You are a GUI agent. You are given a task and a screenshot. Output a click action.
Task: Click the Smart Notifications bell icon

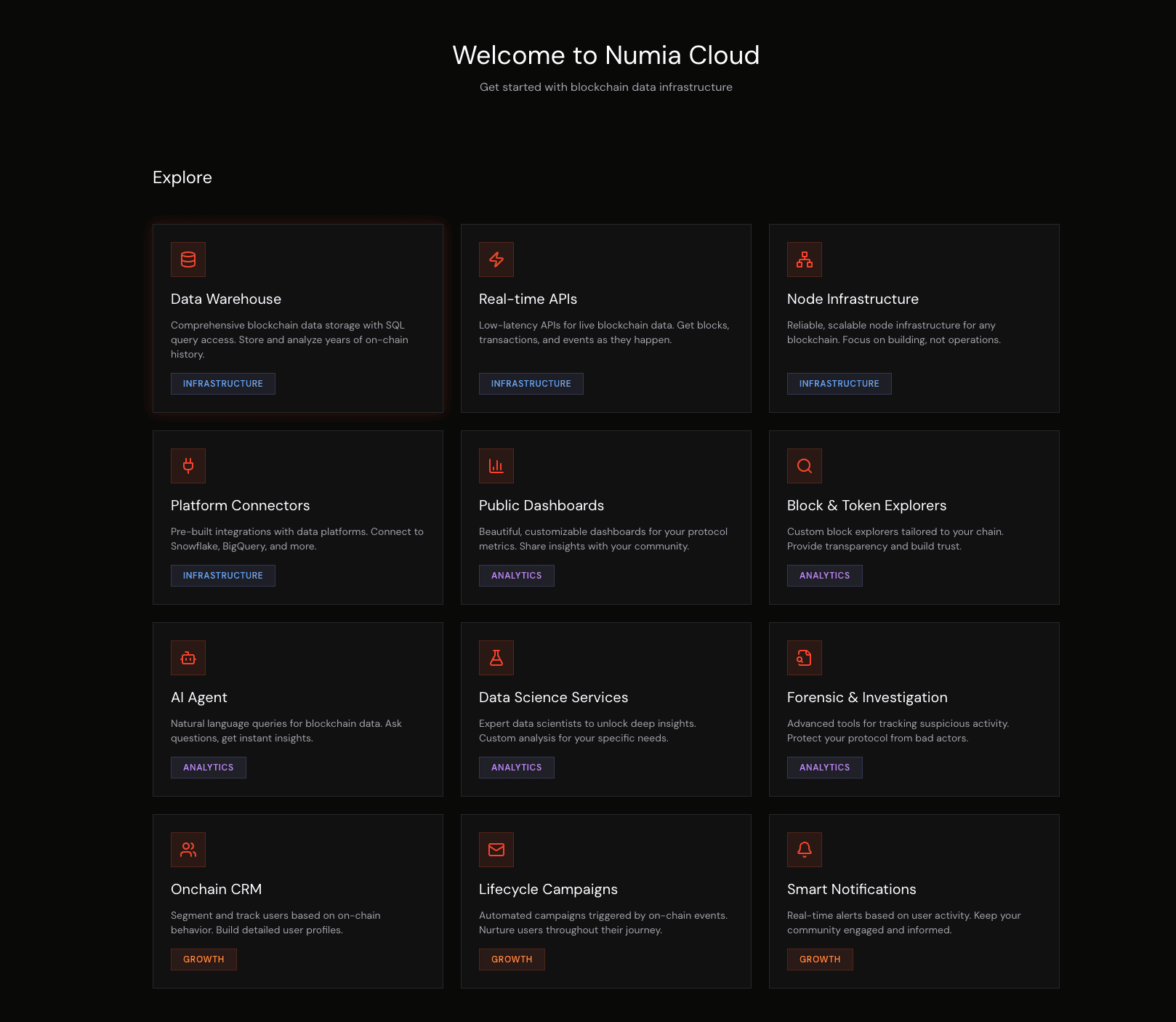coord(805,850)
